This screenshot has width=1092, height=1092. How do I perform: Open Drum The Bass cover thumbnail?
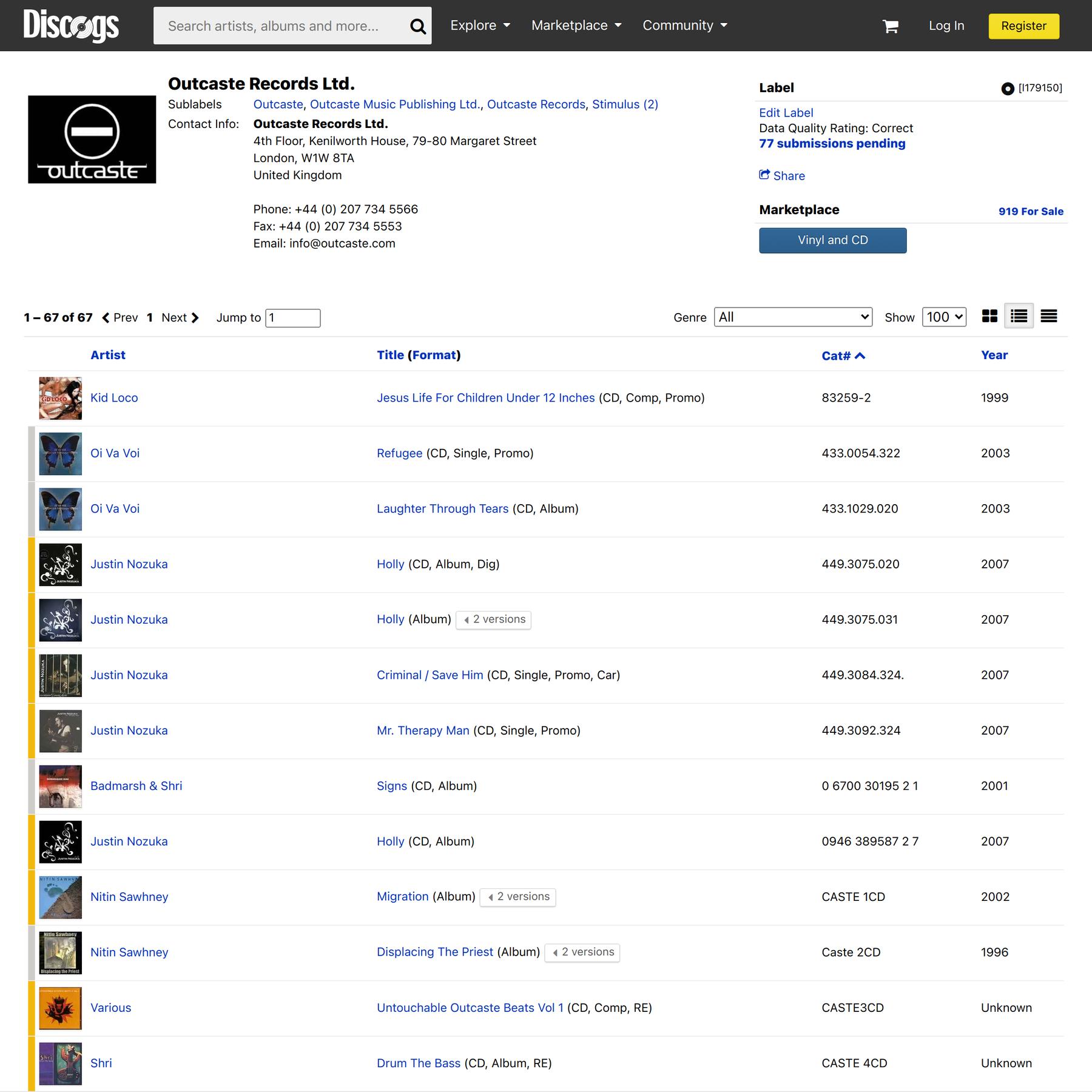[x=60, y=1063]
